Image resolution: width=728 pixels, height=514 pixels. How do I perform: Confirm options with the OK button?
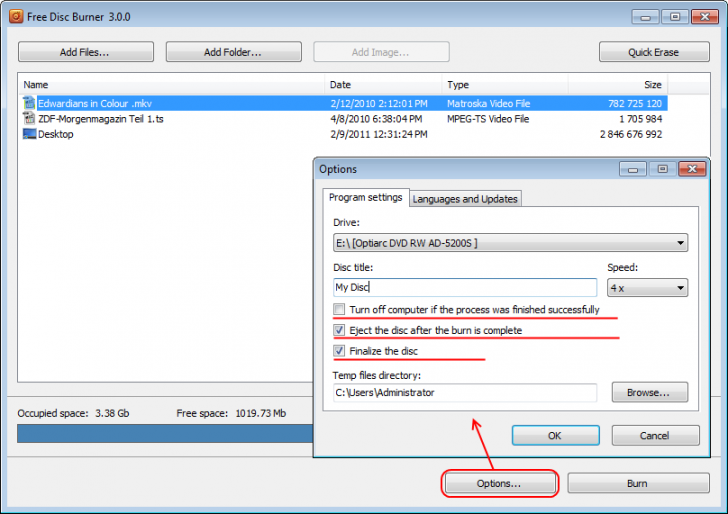point(555,436)
